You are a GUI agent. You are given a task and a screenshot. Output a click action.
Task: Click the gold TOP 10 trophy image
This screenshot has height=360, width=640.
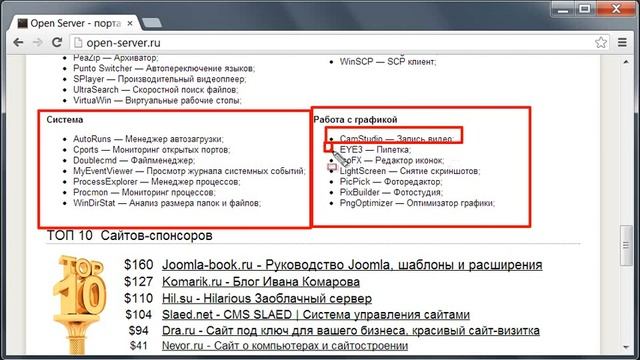[x=80, y=304]
